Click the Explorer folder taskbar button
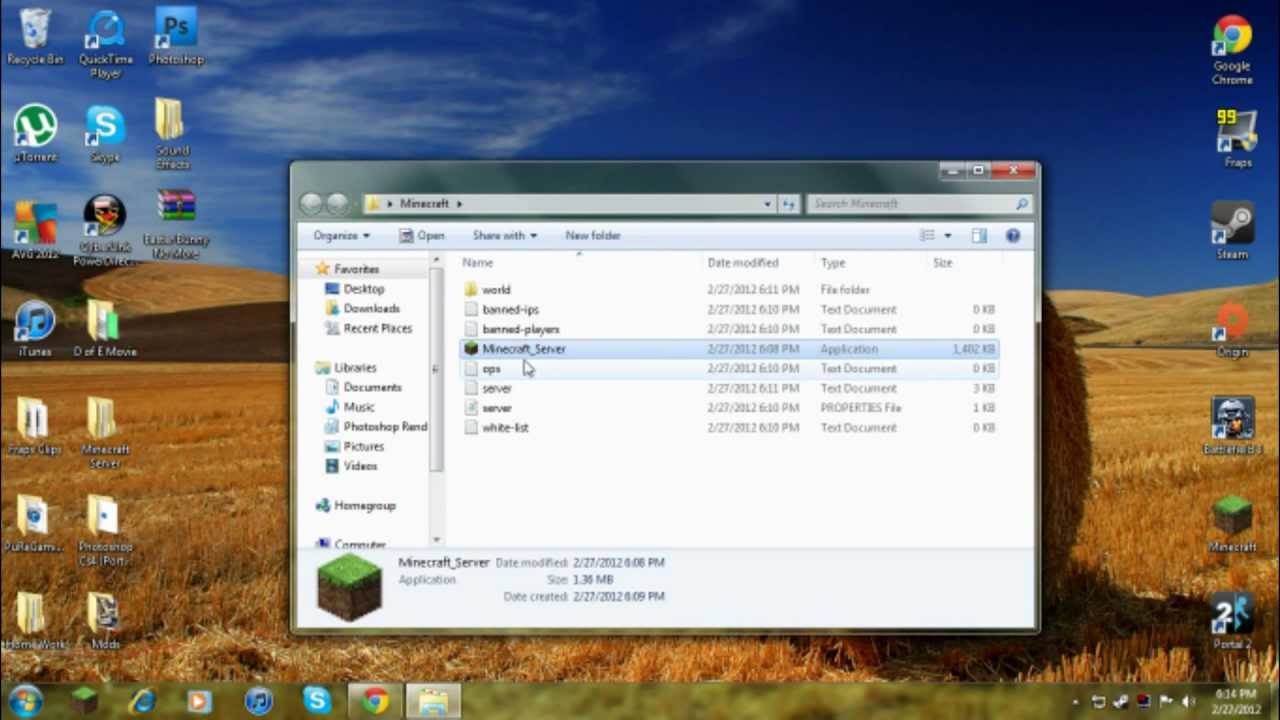The width and height of the screenshot is (1280, 720). (433, 701)
